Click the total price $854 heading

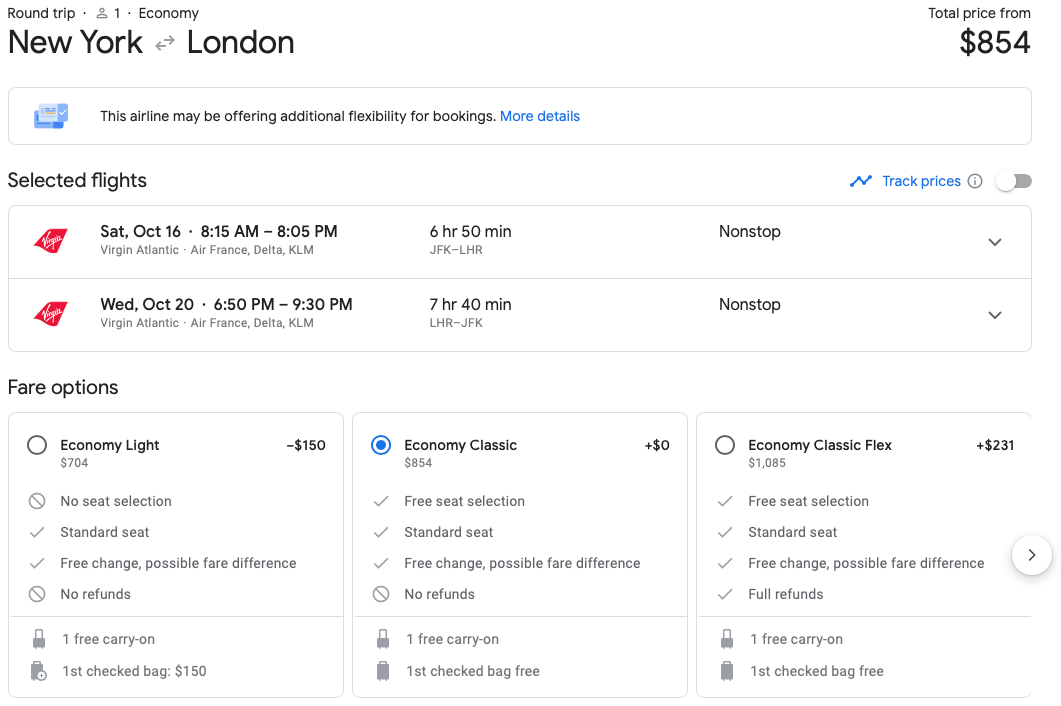pos(995,43)
